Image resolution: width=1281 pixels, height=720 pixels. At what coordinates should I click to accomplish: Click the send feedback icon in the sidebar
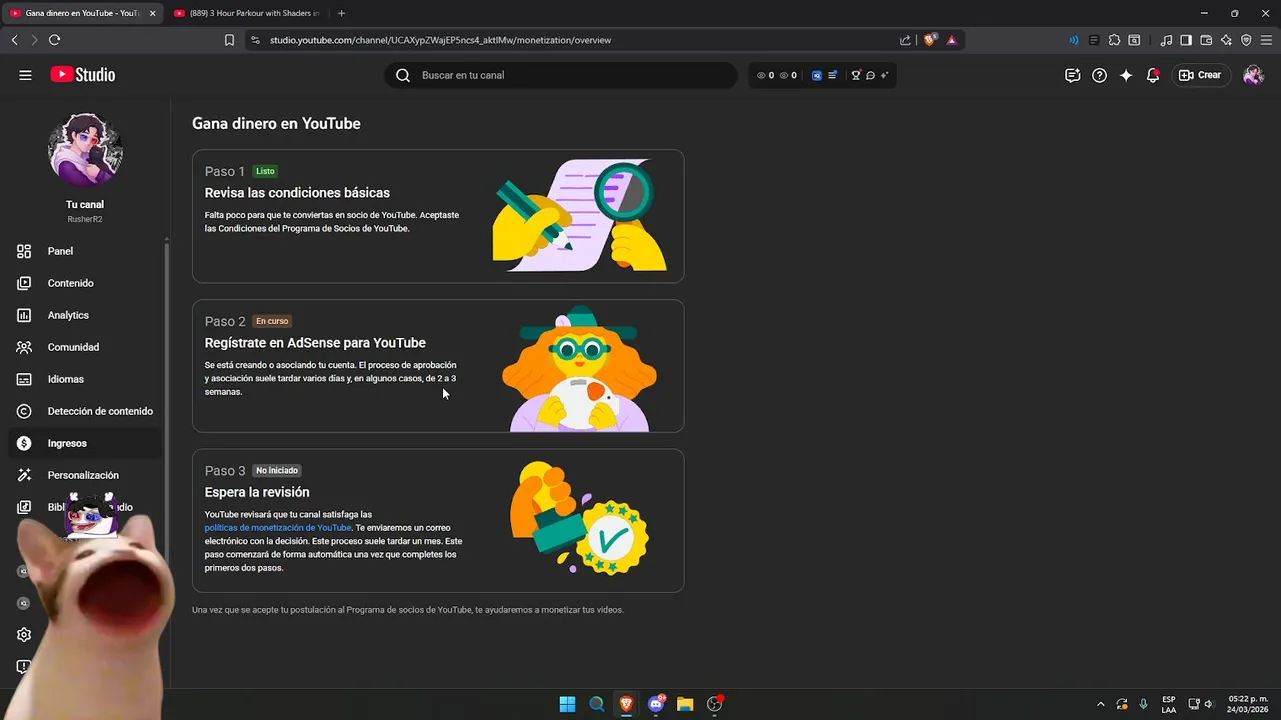24,667
